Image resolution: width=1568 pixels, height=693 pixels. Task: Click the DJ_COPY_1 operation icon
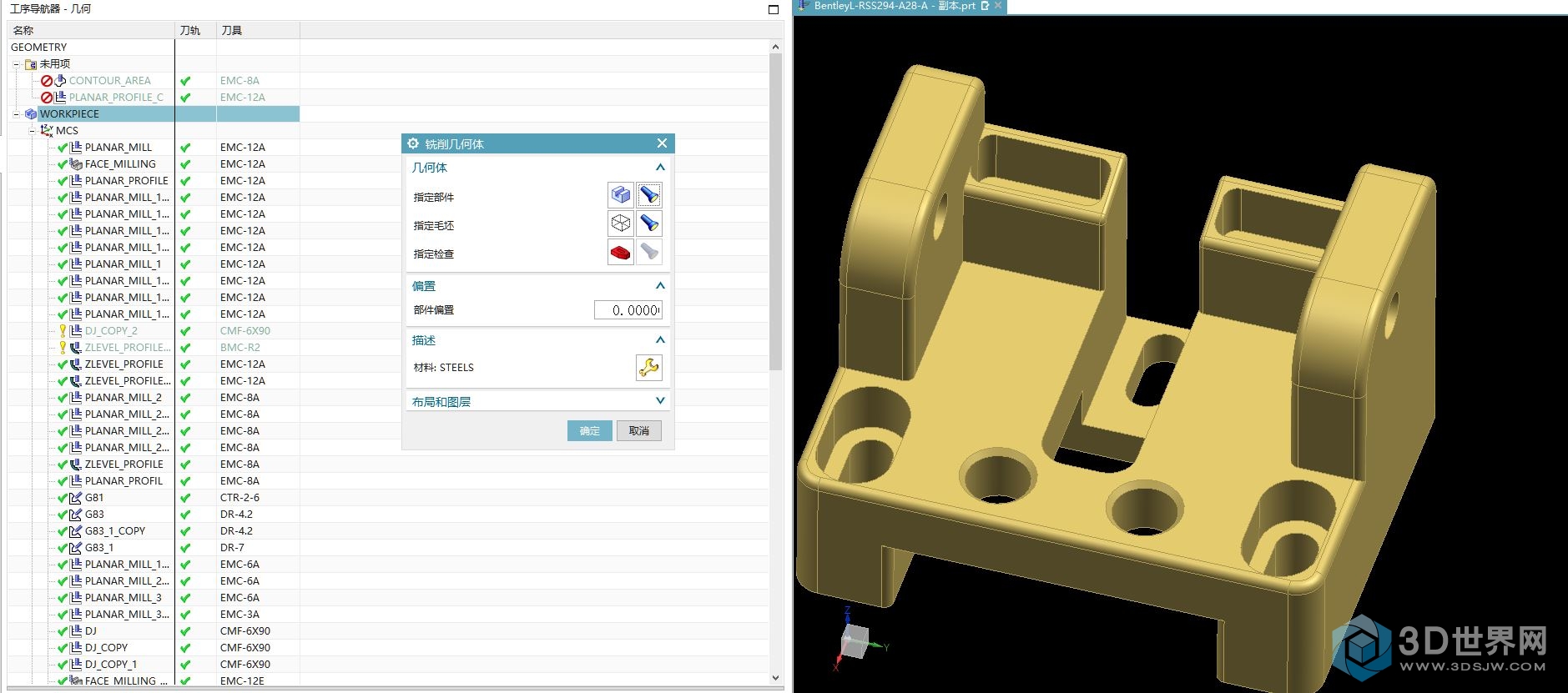click(76, 665)
